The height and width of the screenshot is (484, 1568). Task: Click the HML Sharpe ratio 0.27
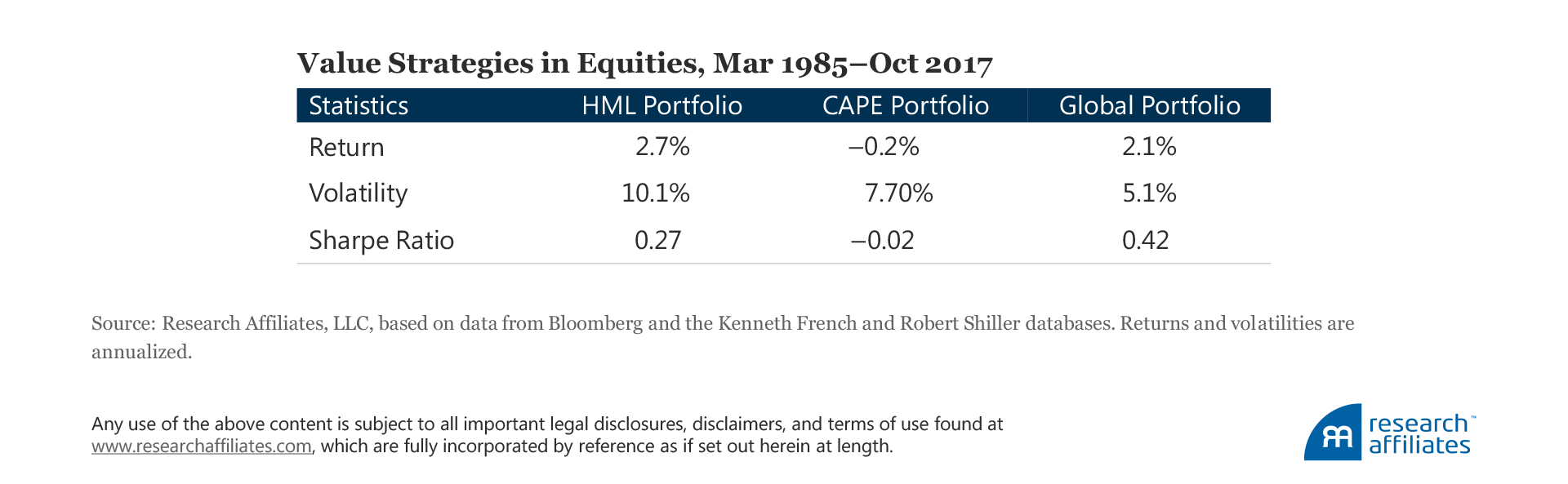point(657,241)
